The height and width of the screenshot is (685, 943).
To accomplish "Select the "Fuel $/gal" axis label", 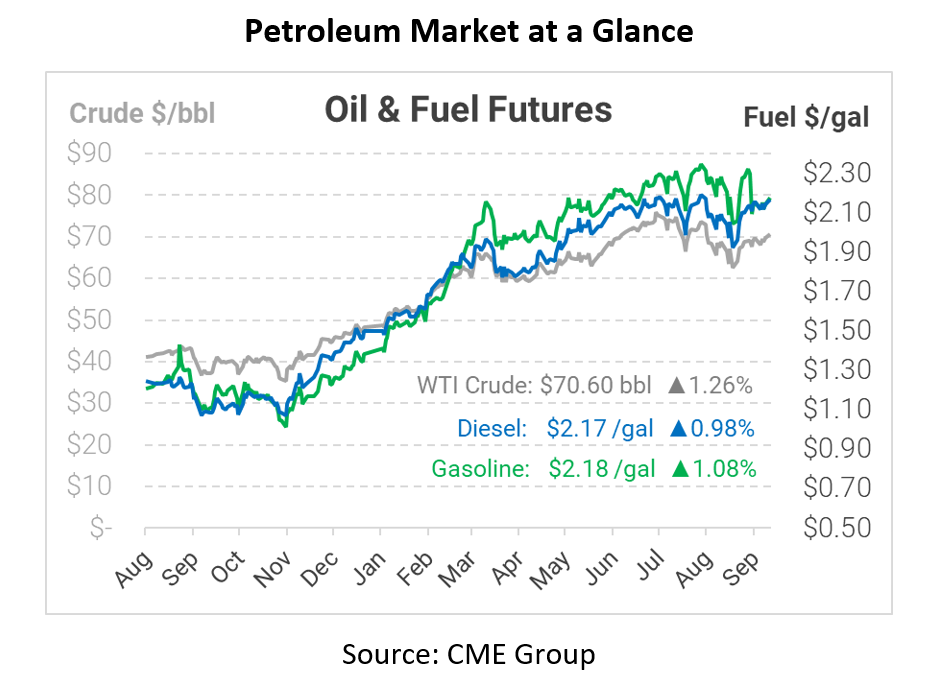I will coord(806,117).
